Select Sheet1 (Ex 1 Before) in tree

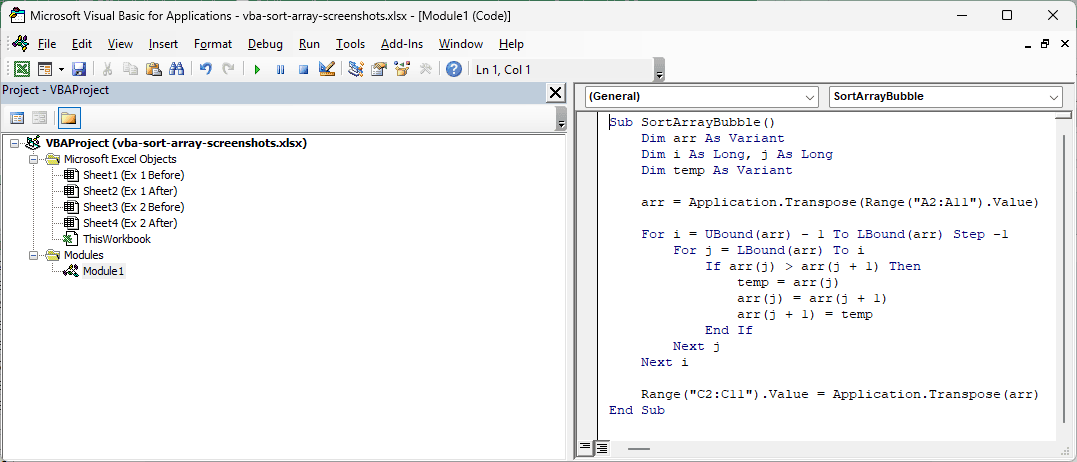click(x=133, y=175)
